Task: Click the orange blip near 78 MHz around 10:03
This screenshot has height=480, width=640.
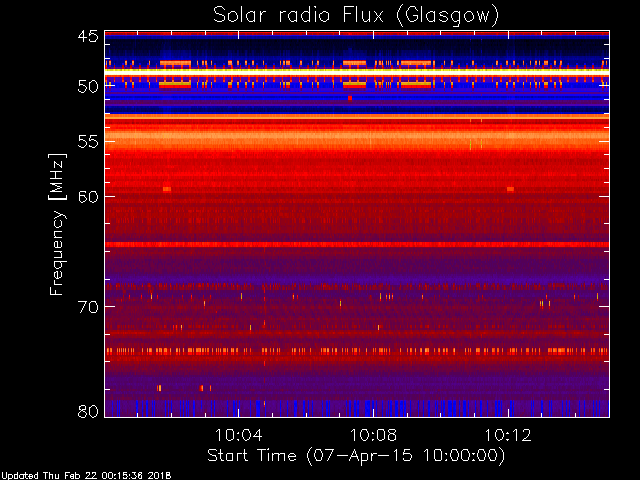Action: [x=202, y=388]
